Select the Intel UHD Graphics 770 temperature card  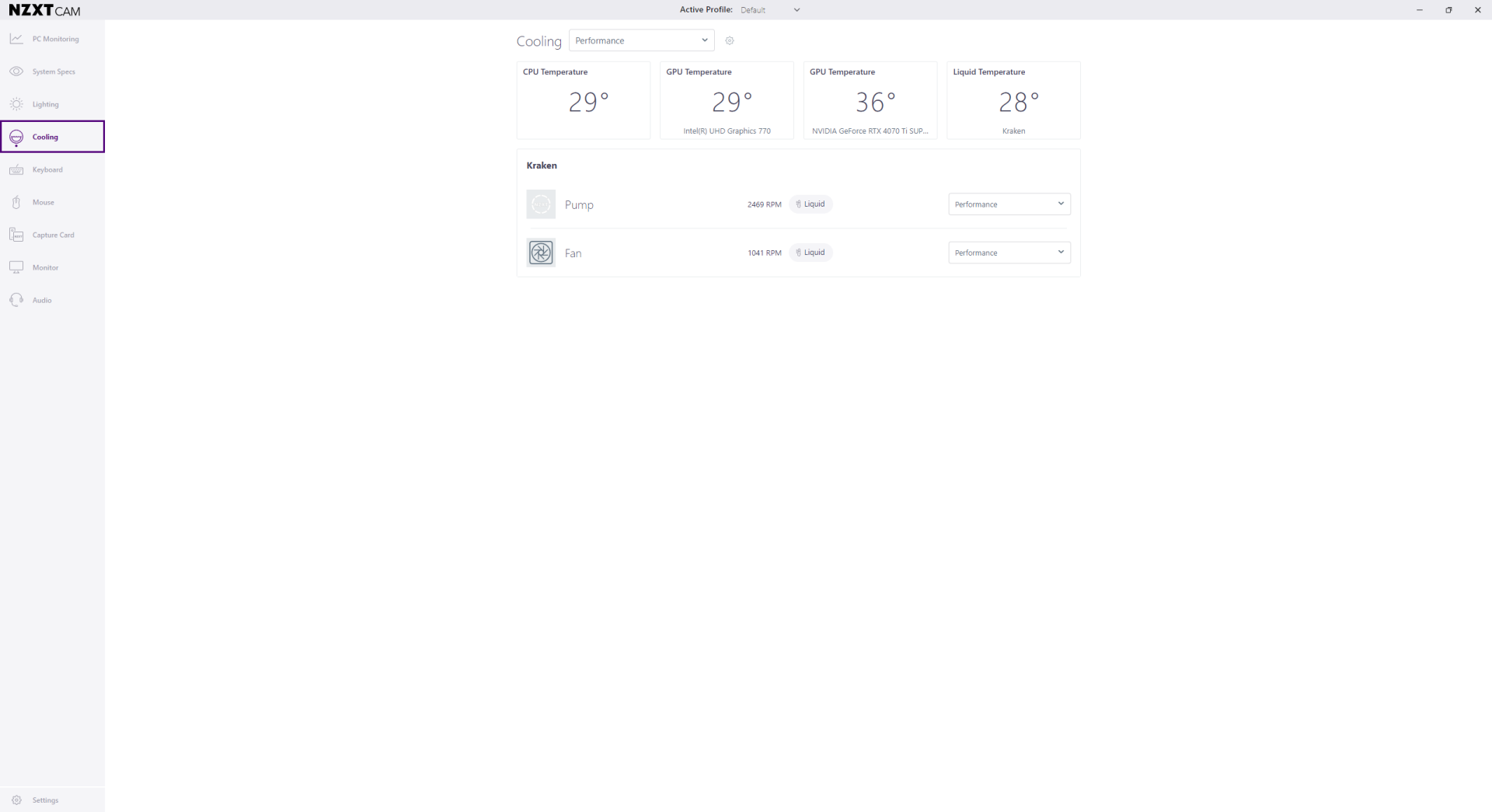click(727, 100)
